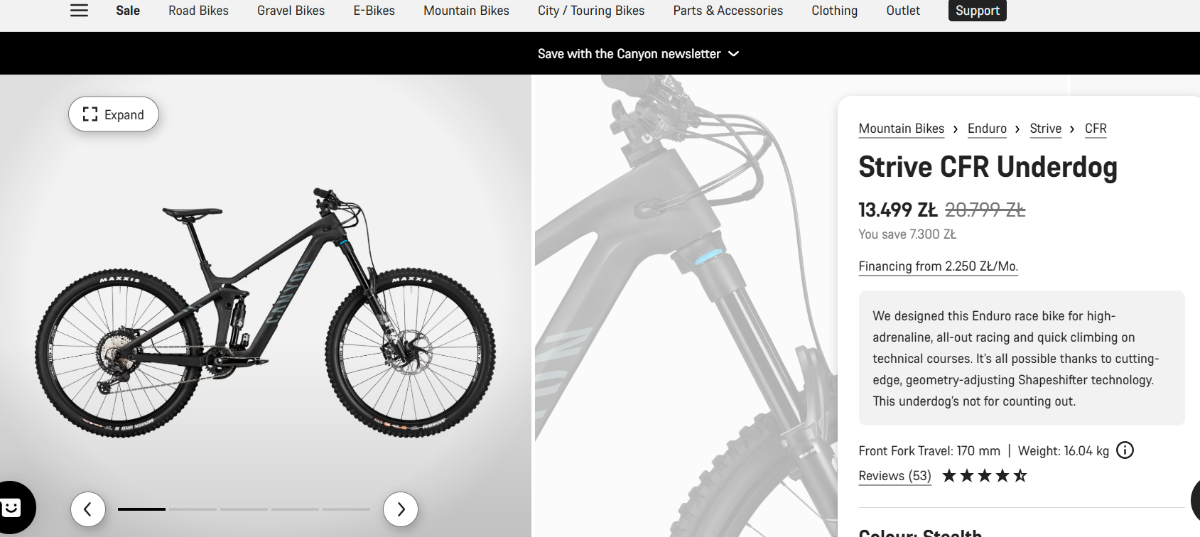Open Parts & Accessories menu

(x=728, y=11)
